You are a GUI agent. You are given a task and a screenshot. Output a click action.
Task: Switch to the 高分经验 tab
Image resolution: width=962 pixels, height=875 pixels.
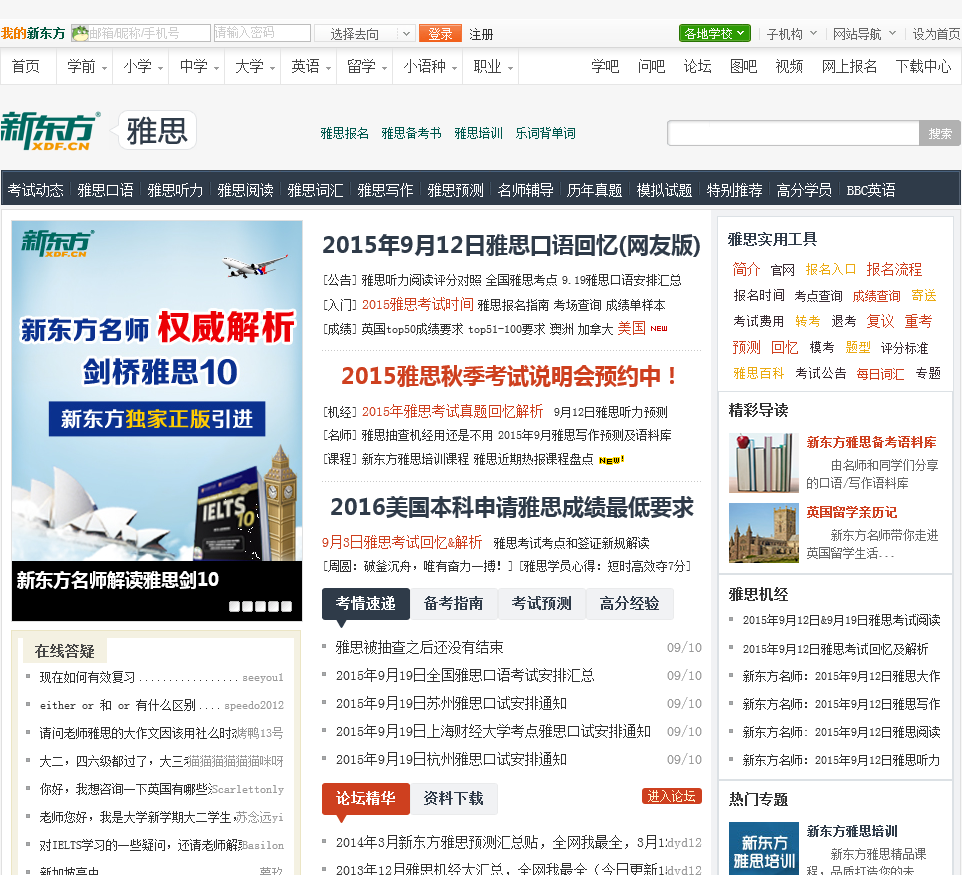coord(629,604)
